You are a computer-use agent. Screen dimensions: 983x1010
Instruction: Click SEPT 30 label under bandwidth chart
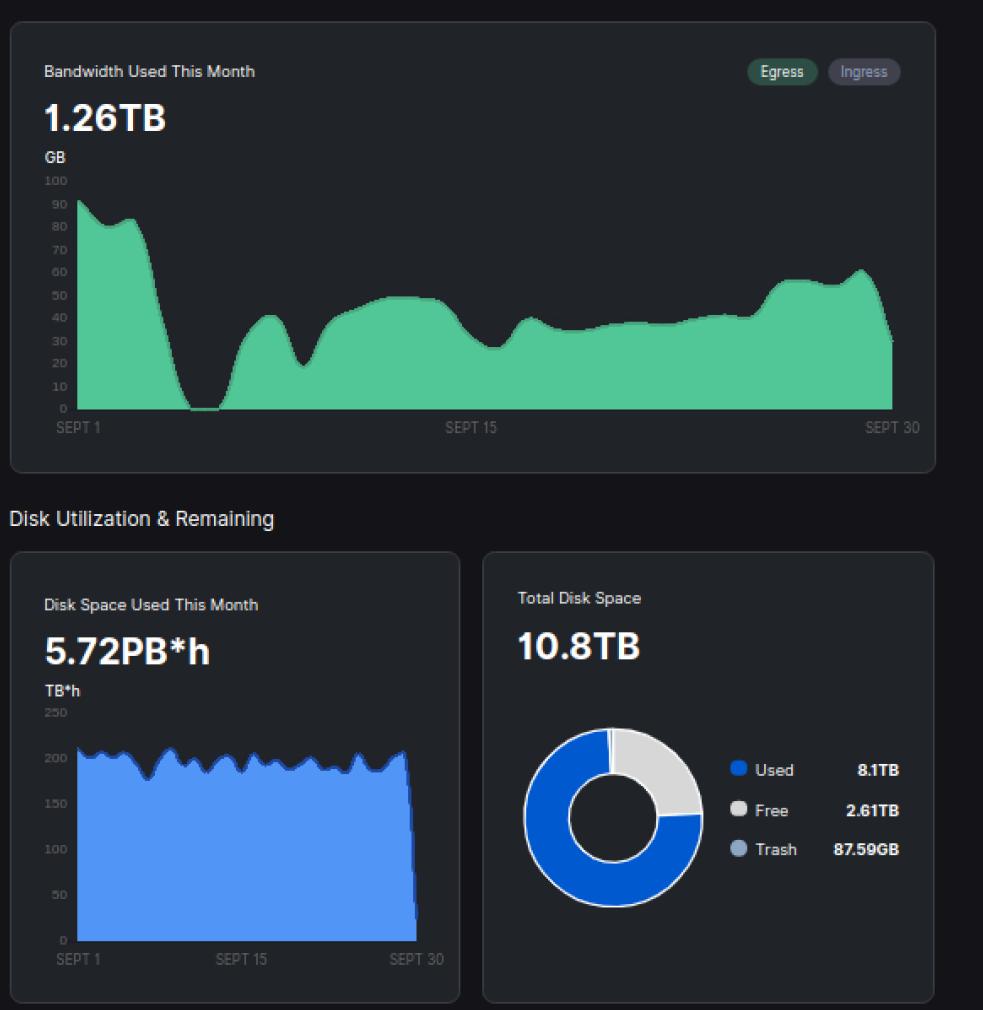(x=892, y=428)
